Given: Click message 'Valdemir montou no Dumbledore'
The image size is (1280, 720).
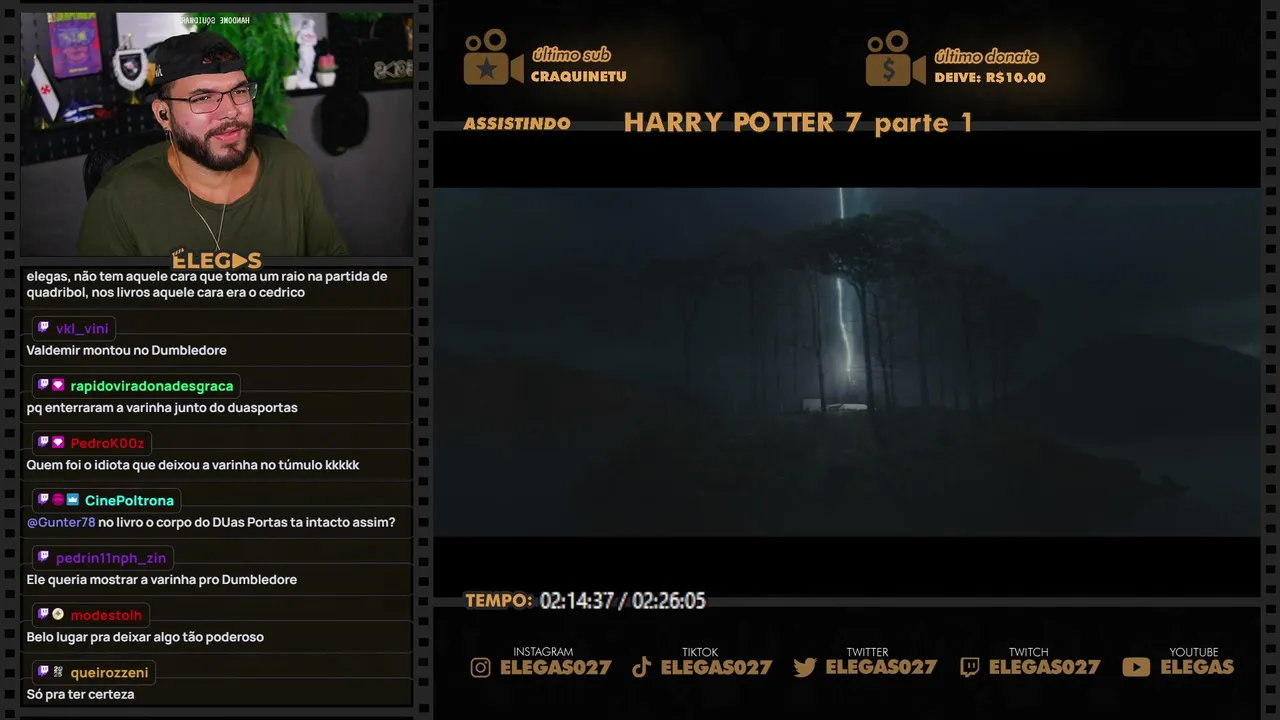Looking at the screenshot, I should point(127,351).
